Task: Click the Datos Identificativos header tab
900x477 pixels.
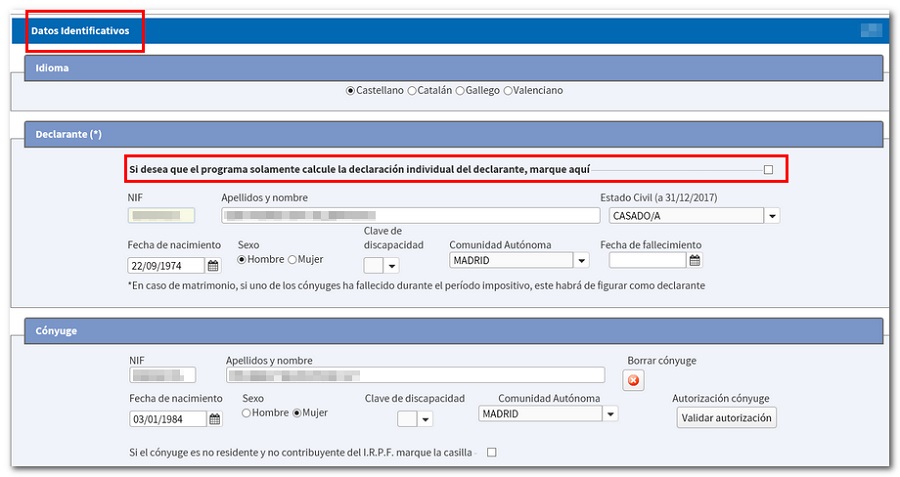Action: pos(80,31)
